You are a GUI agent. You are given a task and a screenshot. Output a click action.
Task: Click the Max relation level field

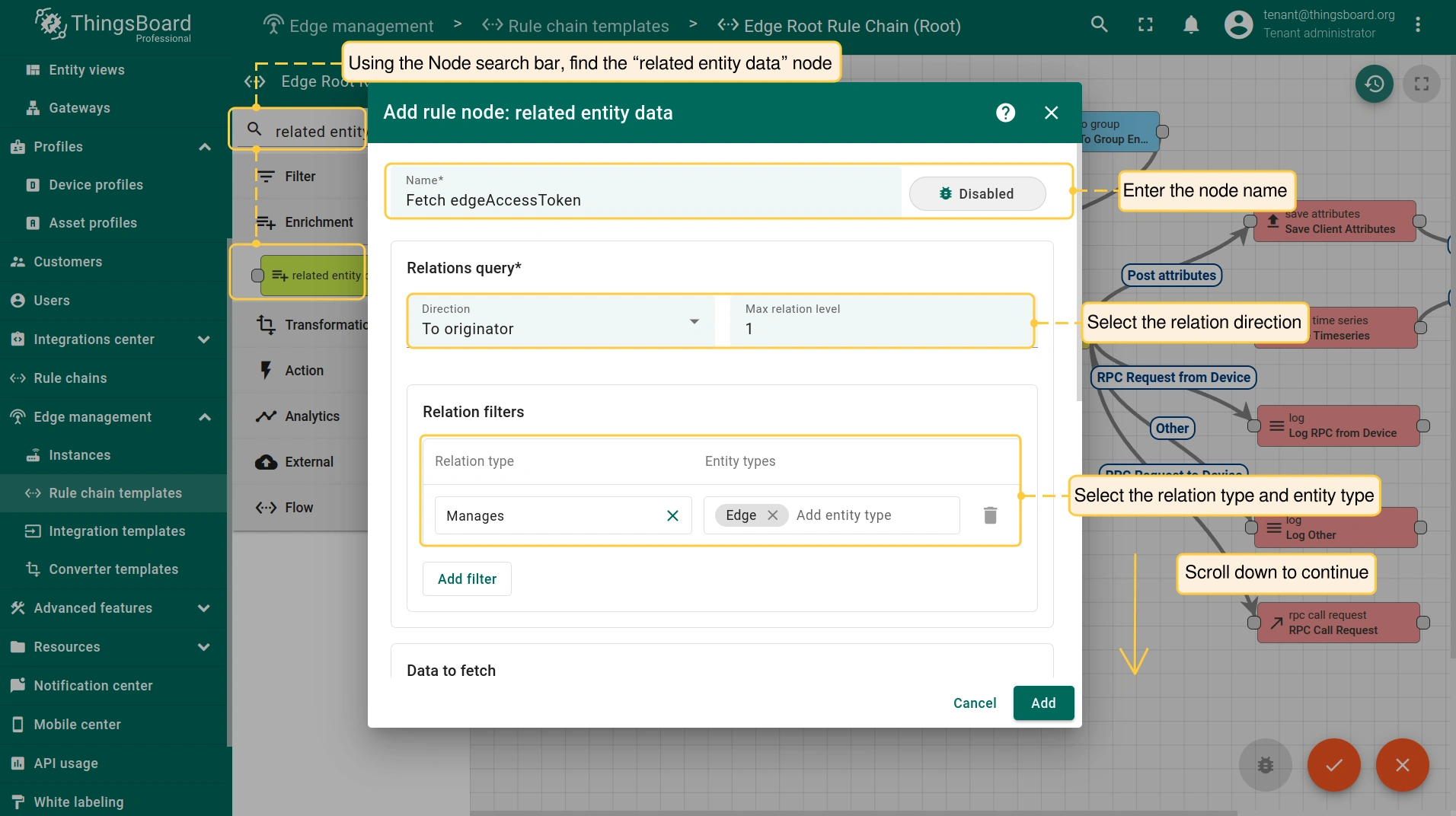[x=881, y=328]
